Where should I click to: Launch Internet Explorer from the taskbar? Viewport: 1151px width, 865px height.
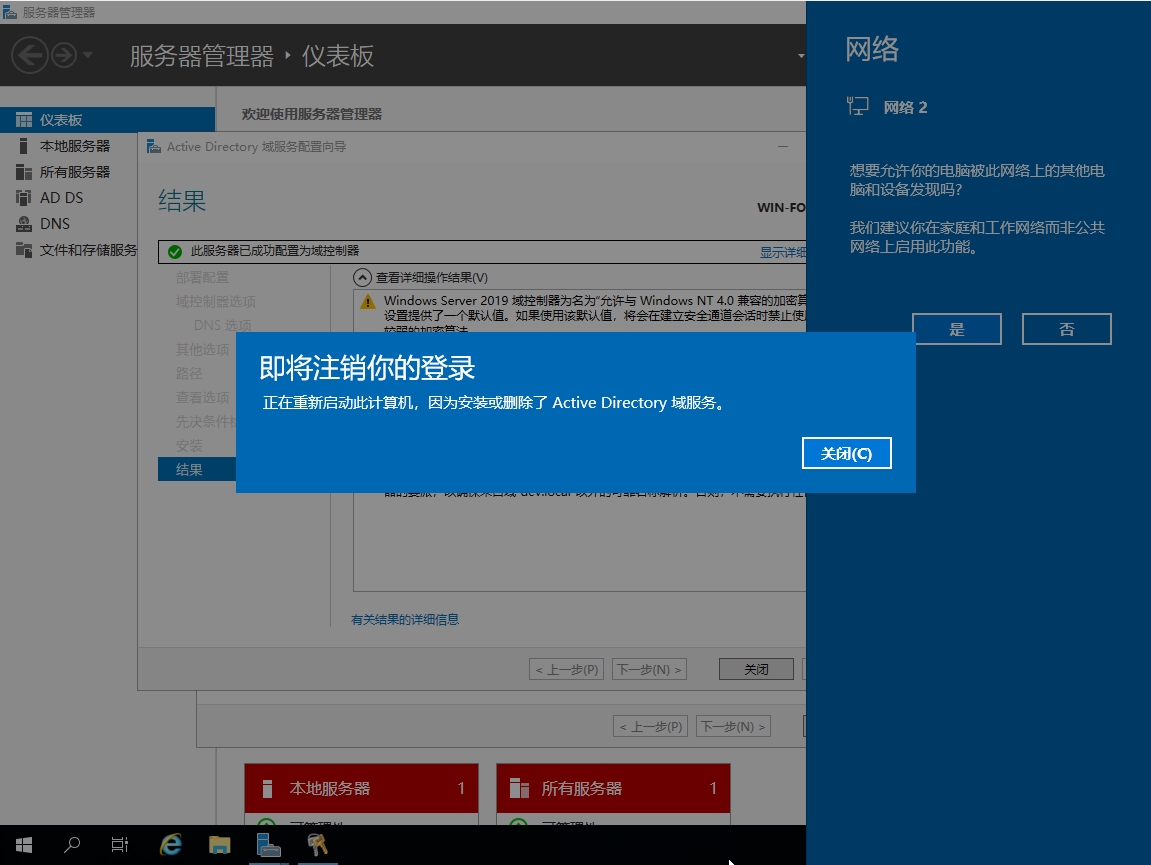tap(171, 845)
